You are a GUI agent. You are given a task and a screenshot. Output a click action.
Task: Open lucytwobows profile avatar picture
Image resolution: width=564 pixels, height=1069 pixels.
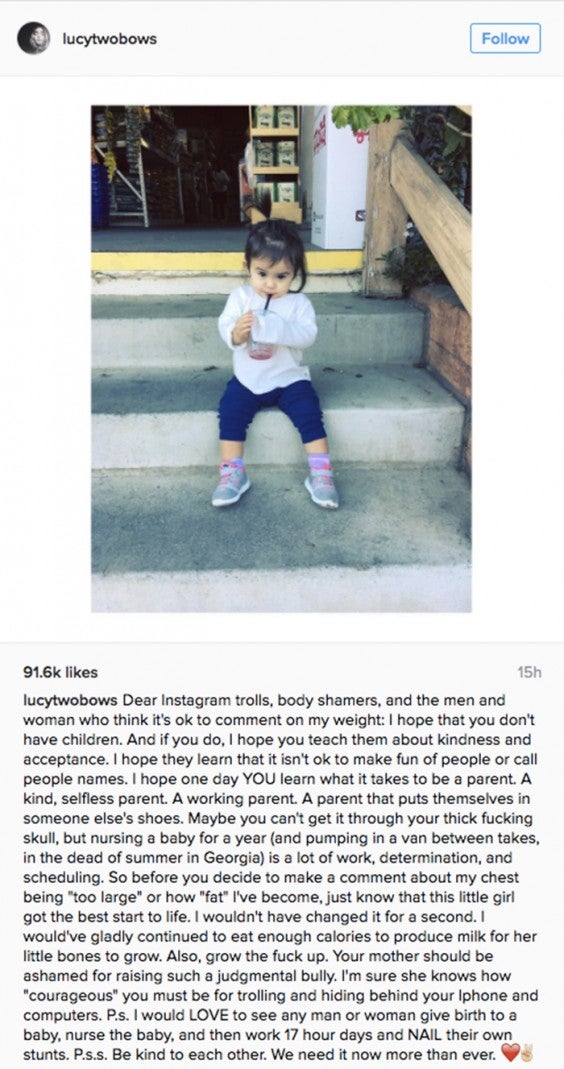point(33,38)
